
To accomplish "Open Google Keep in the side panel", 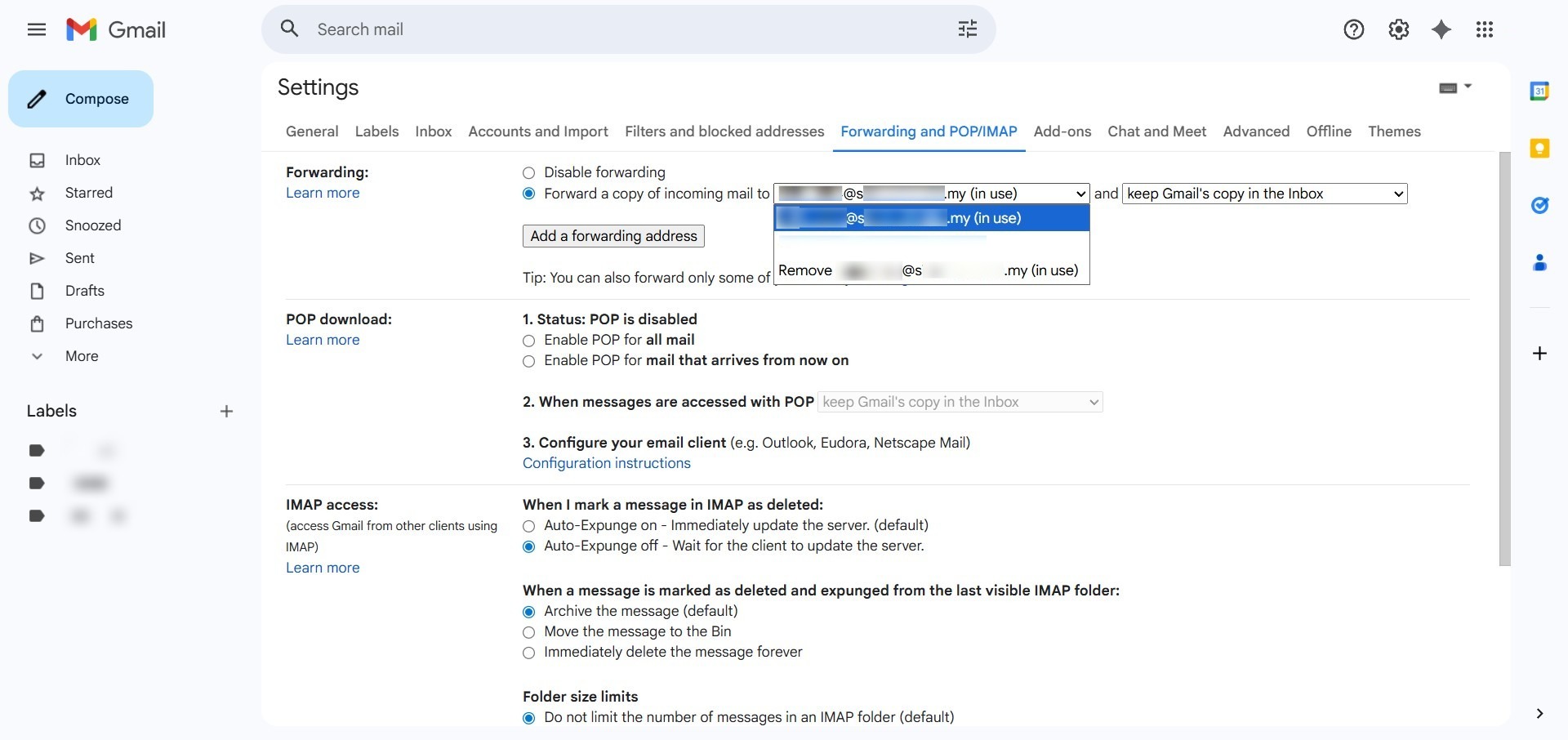I will click(x=1540, y=148).
